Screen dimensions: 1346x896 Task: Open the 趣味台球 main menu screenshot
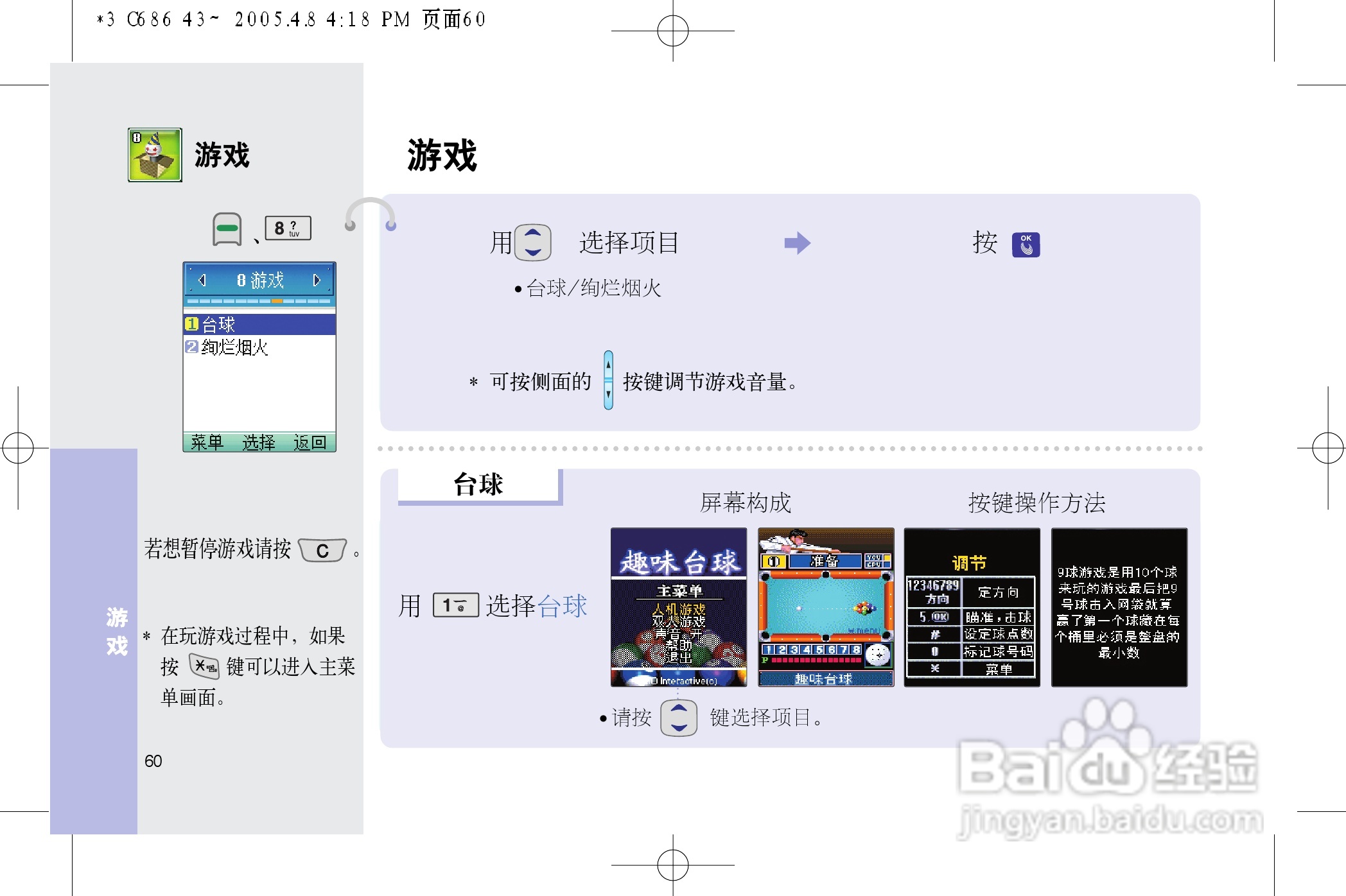(x=679, y=607)
